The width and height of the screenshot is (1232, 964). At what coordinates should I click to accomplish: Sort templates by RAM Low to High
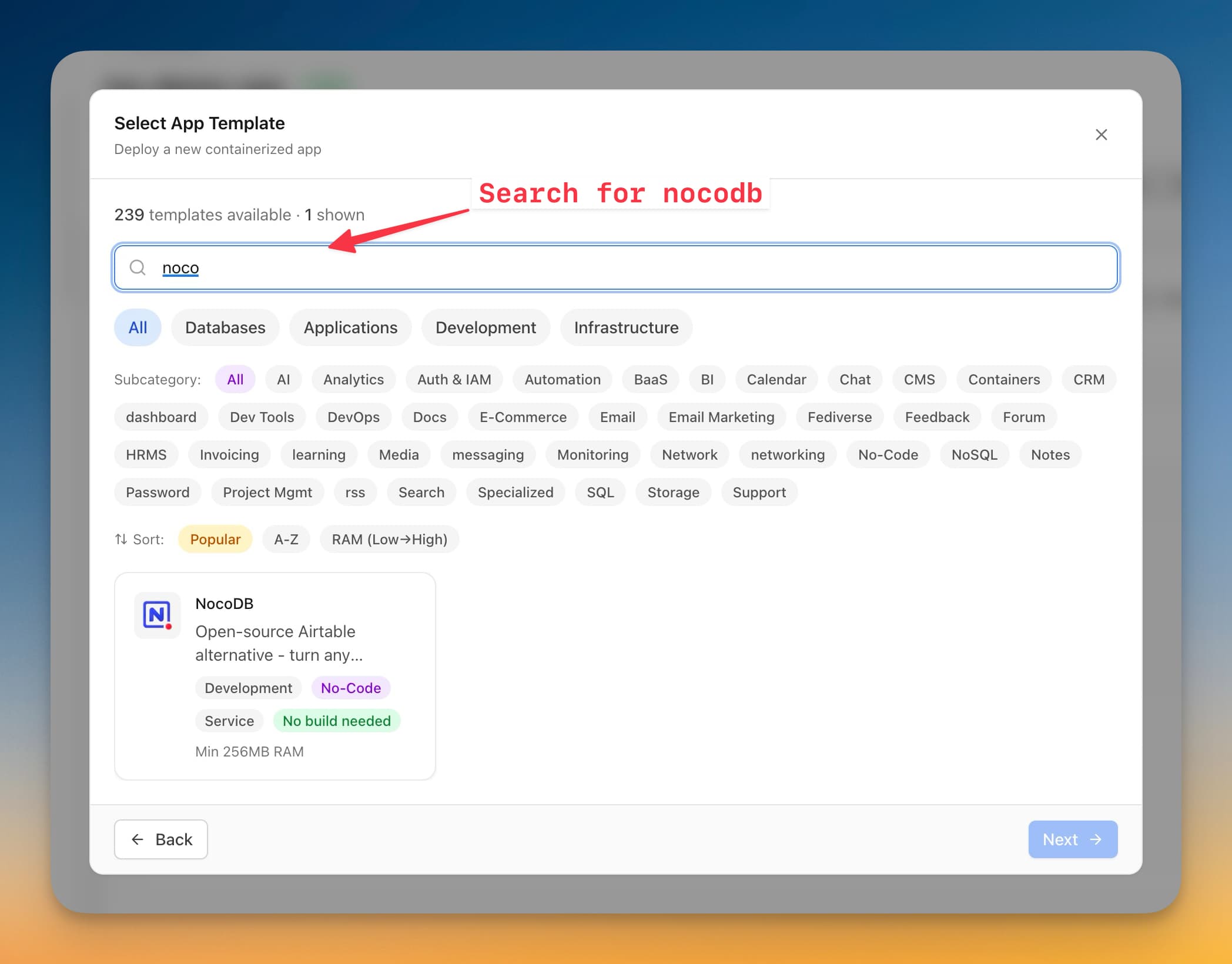(389, 539)
